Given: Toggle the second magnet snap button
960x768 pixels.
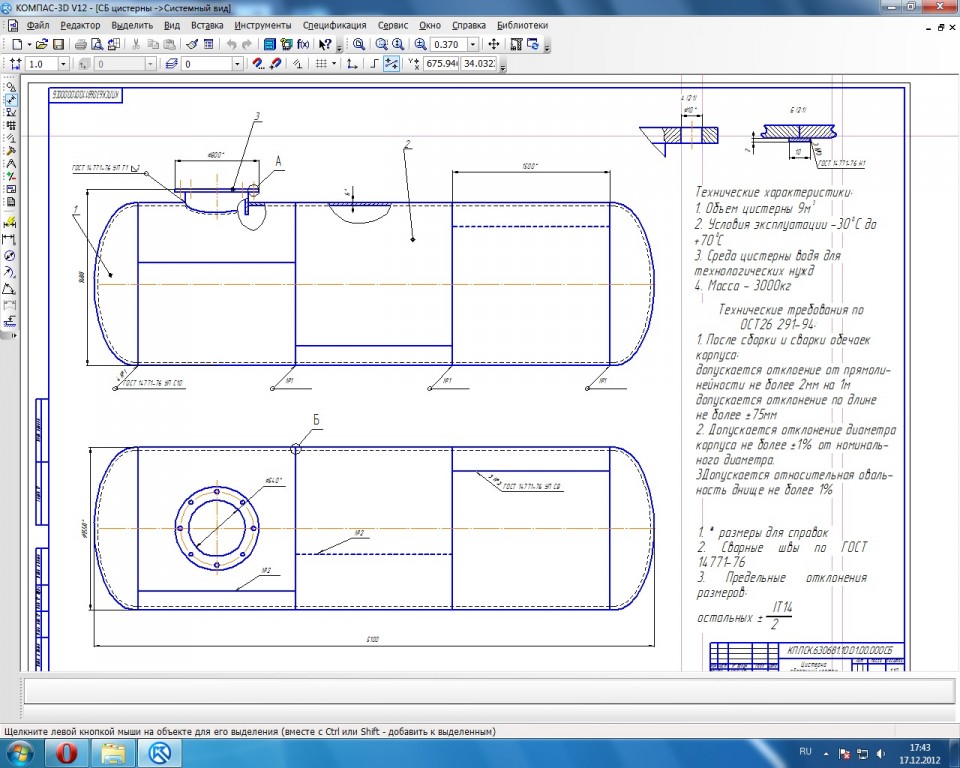Looking at the screenshot, I should (x=276, y=64).
